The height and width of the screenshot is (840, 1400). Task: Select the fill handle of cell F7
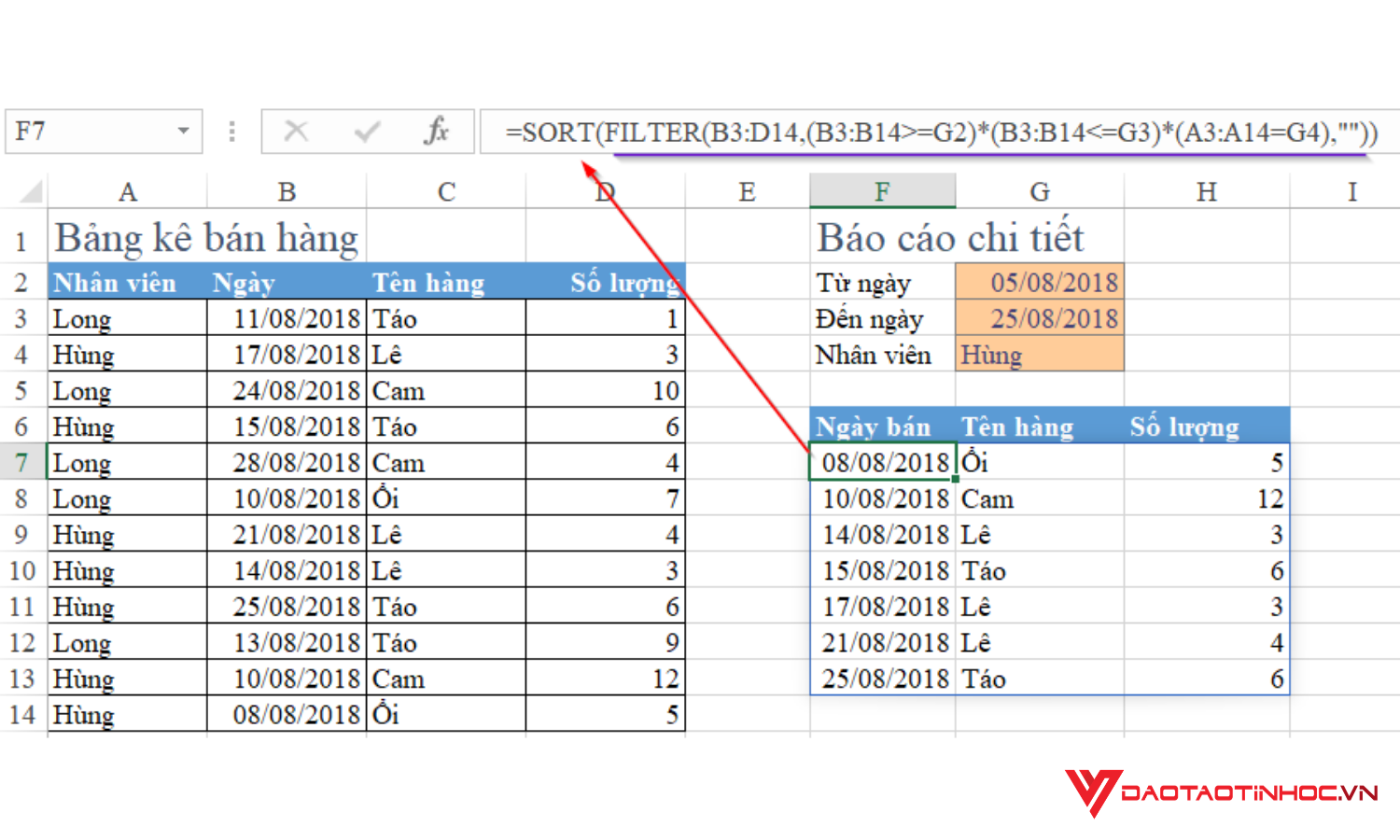(x=954, y=478)
